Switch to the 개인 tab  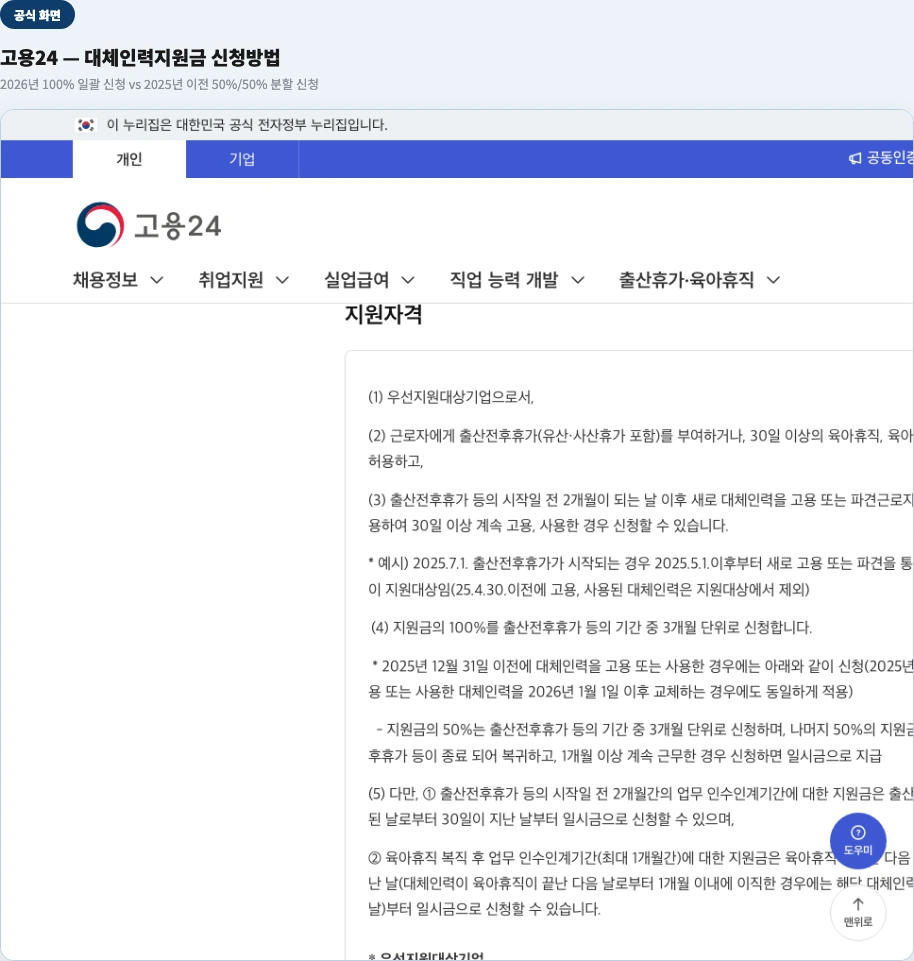click(x=129, y=159)
